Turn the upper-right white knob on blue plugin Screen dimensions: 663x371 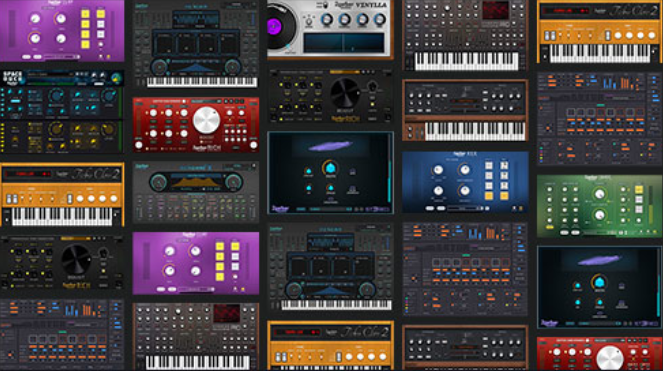(465, 170)
